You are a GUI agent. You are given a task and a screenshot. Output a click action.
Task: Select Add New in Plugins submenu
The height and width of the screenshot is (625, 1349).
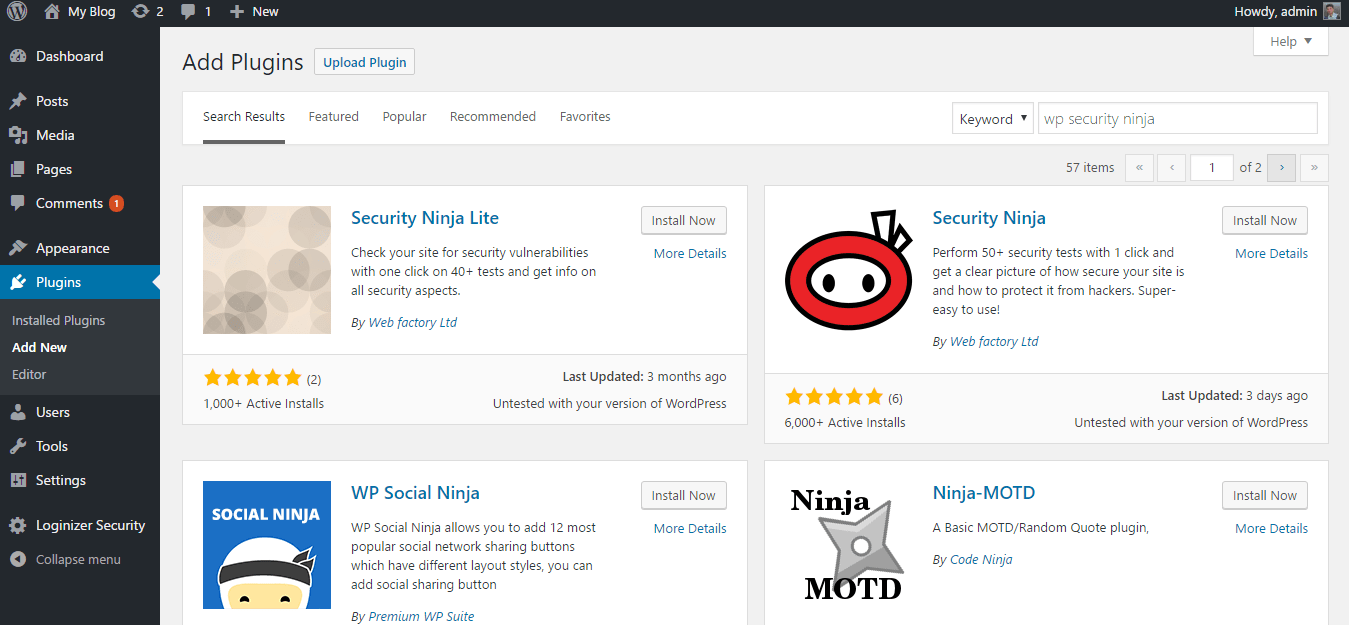[x=39, y=347]
